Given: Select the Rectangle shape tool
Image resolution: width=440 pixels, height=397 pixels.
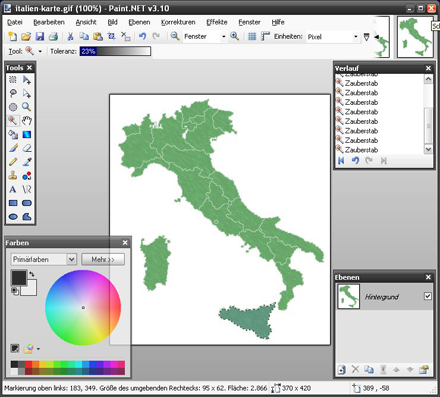Looking at the screenshot, I should [13, 203].
